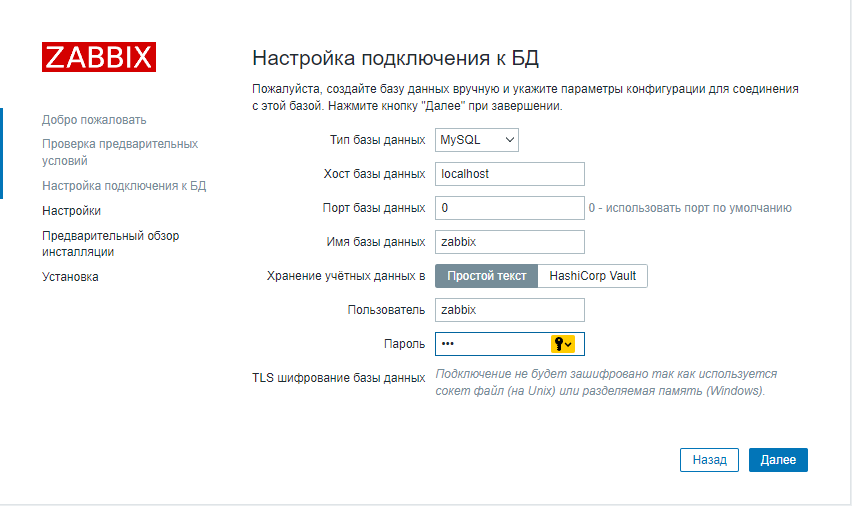Open the password manager key icon
Image resolution: width=852 pixels, height=506 pixels.
click(562, 344)
